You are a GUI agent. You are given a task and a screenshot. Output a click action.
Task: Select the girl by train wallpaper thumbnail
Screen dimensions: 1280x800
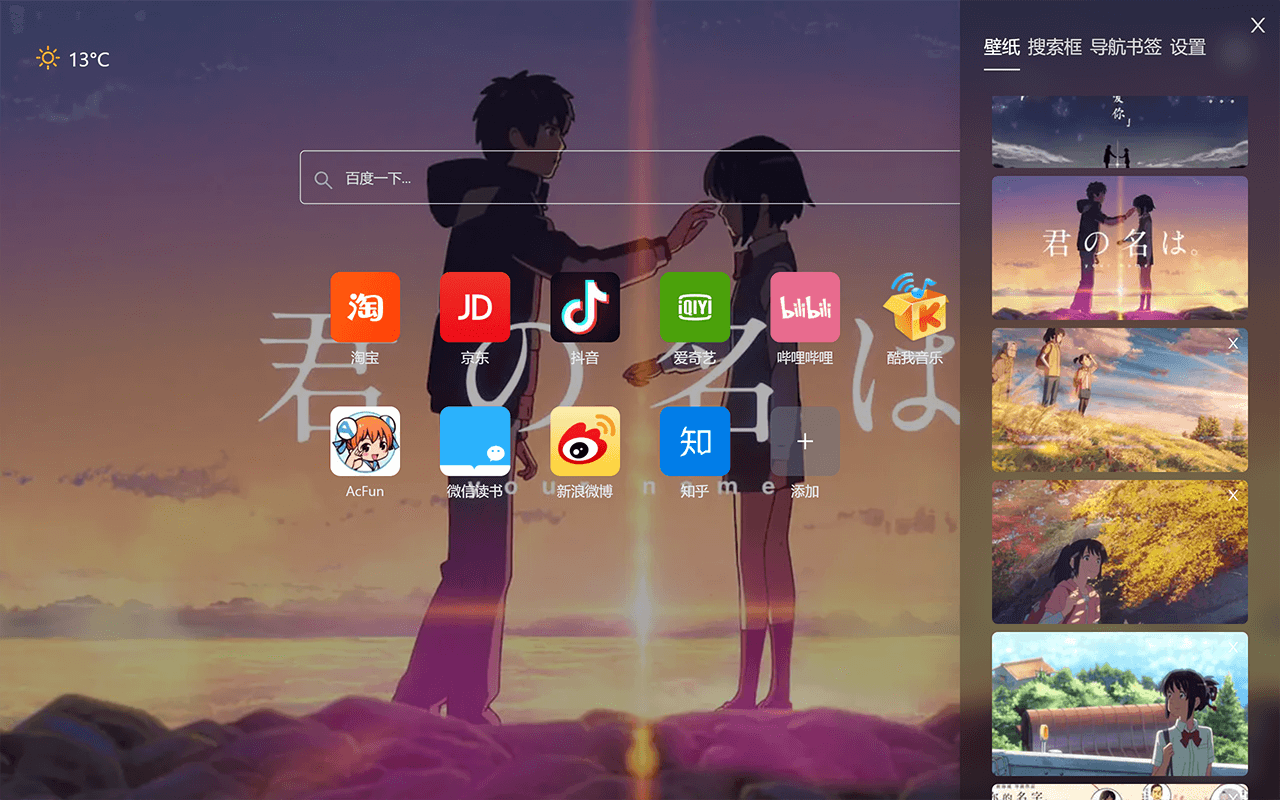[1120, 704]
